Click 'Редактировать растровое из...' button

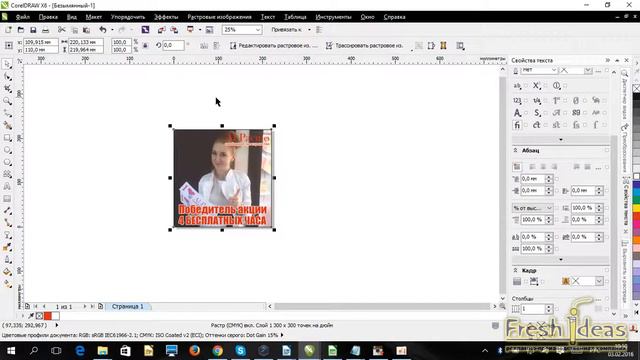[x=273, y=46]
